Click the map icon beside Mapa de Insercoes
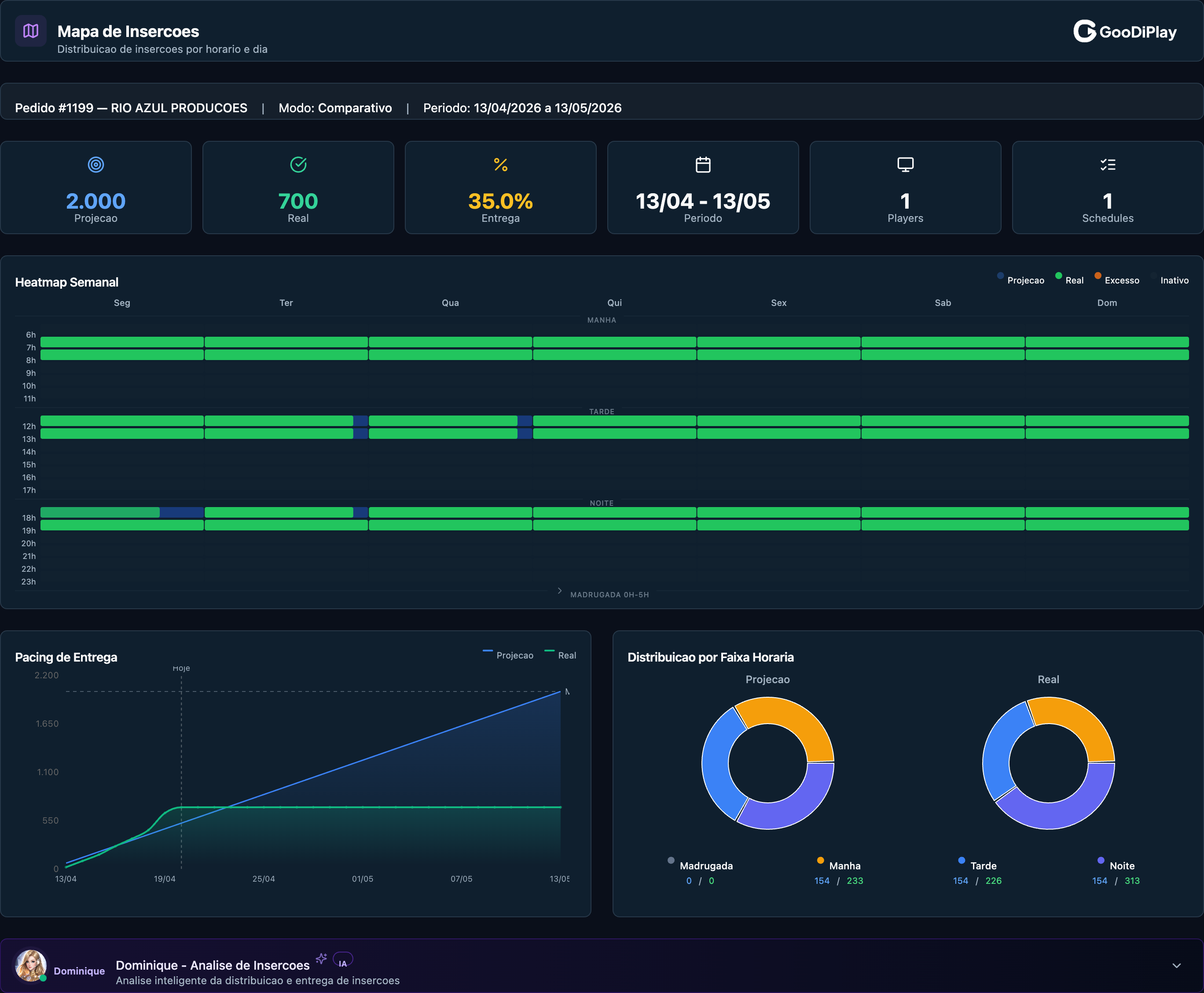This screenshot has height=993, width=1204. [x=31, y=31]
